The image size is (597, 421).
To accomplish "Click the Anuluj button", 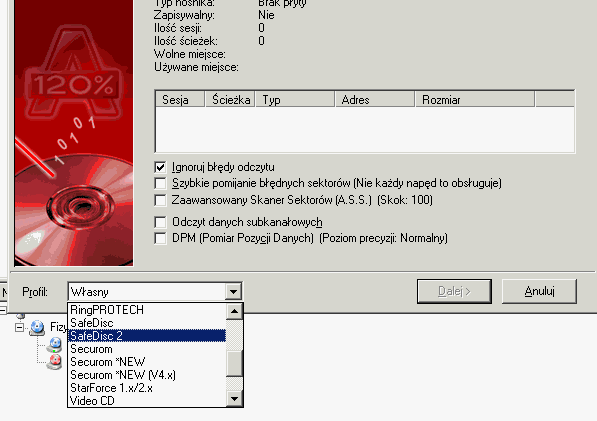I will point(539,291).
